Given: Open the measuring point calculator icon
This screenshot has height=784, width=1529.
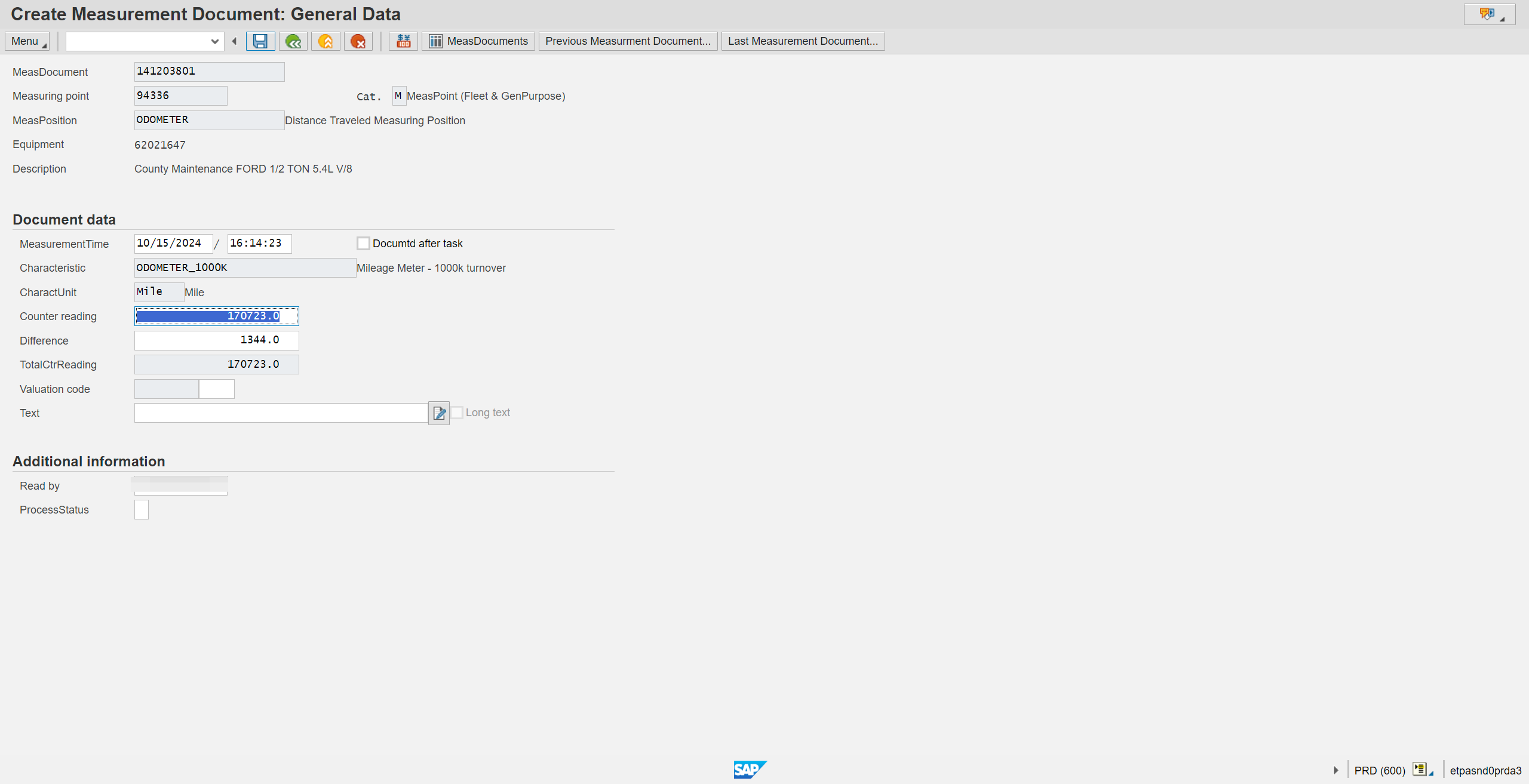Looking at the screenshot, I should click(404, 41).
